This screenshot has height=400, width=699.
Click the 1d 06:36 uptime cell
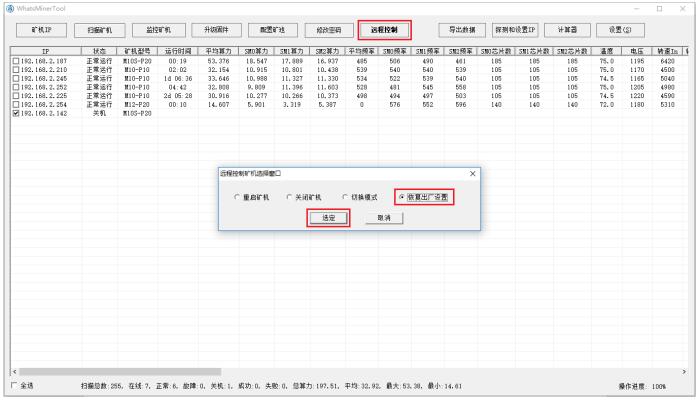point(178,78)
